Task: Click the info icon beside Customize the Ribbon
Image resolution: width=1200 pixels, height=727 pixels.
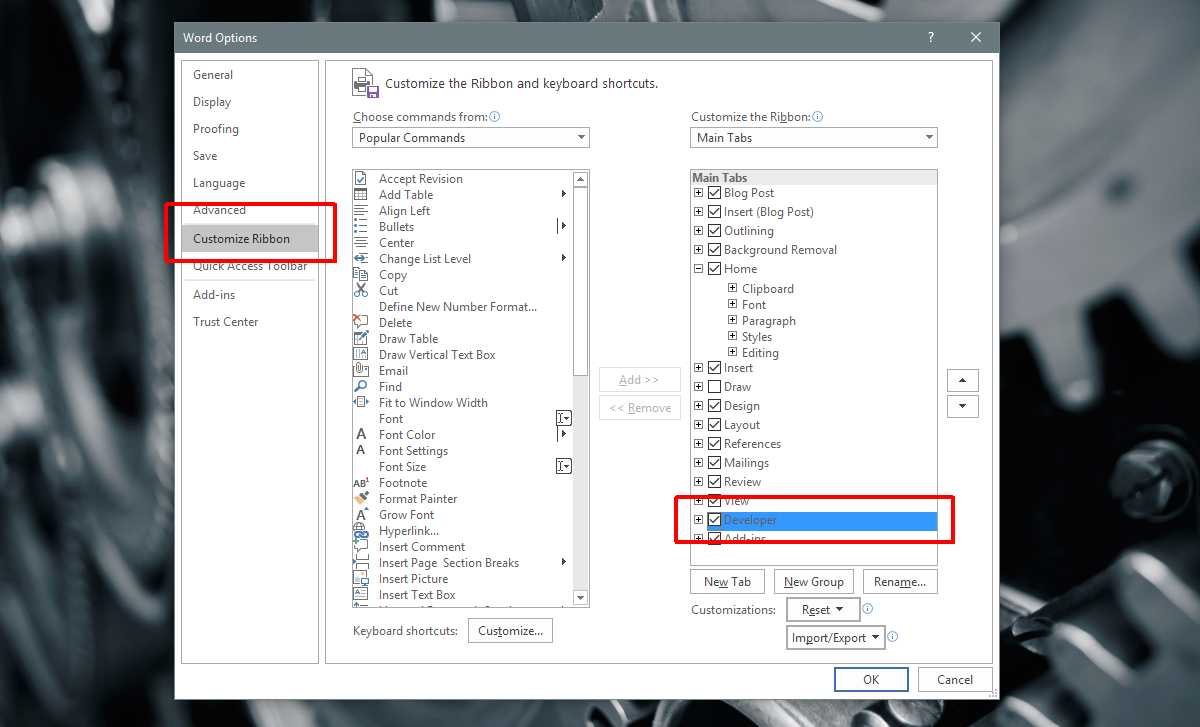Action: click(818, 117)
